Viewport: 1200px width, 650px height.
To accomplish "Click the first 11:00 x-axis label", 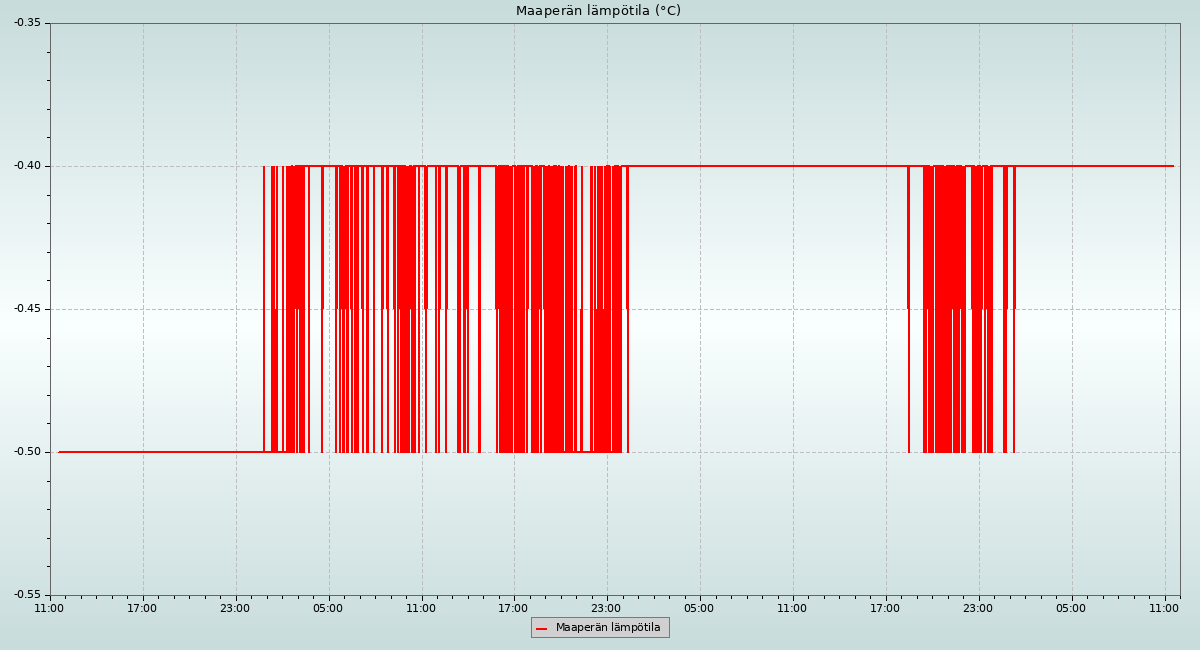I will point(50,608).
